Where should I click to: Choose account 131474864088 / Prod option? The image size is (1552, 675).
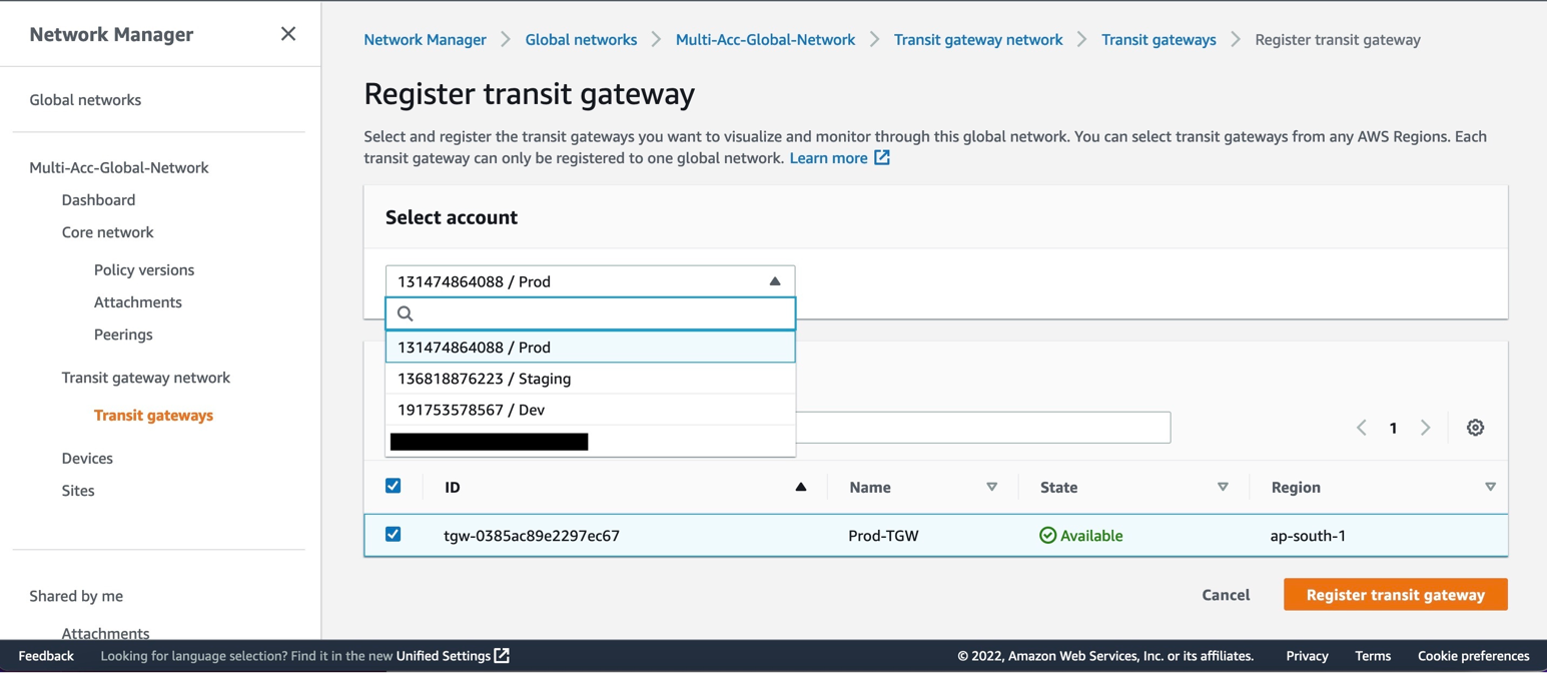click(592, 348)
